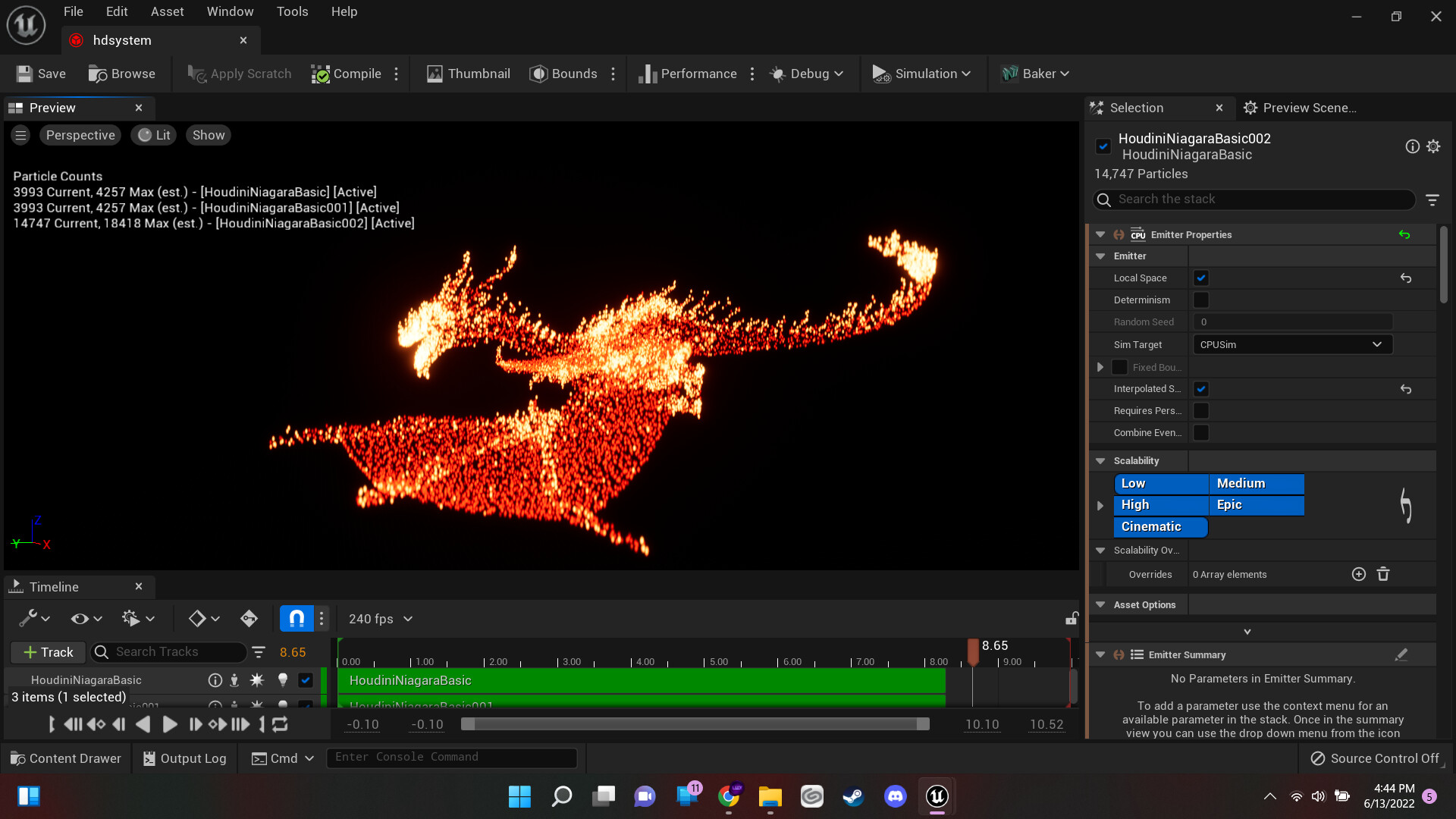
Task: Collapse the Emitter Properties section
Action: [x=1100, y=234]
